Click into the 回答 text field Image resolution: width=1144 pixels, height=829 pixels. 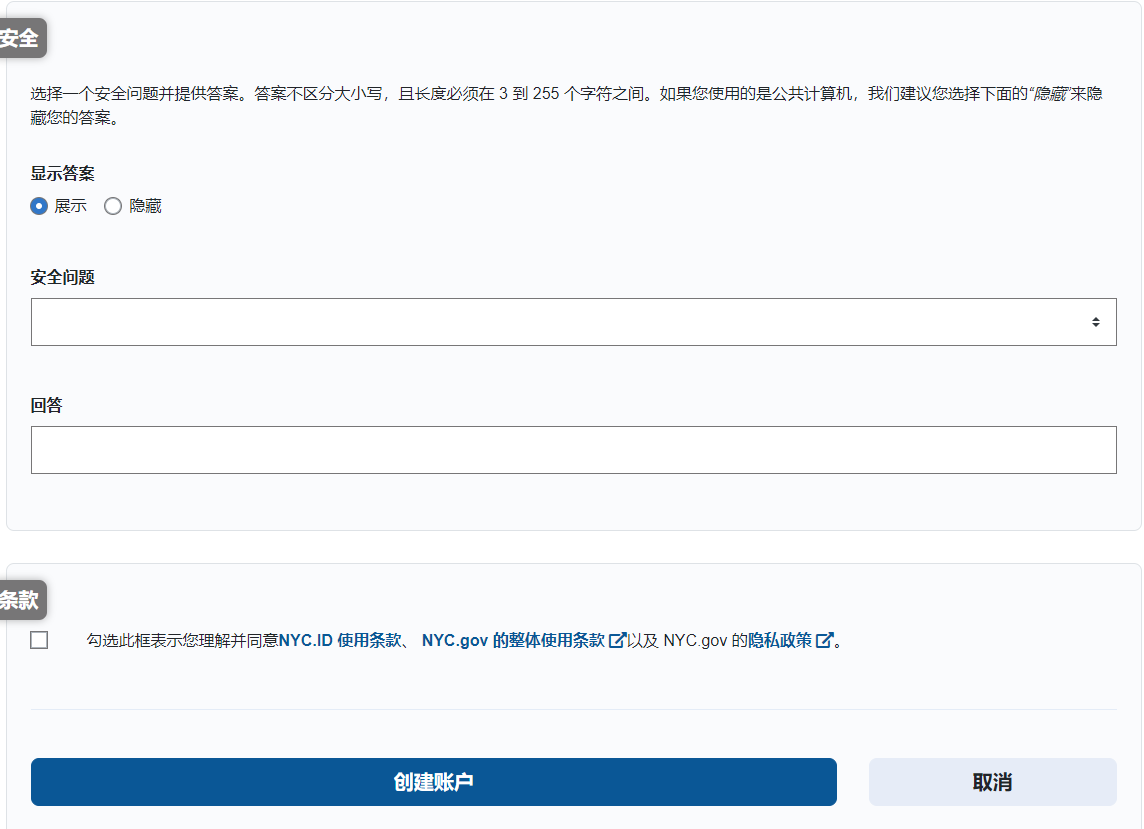tap(573, 450)
